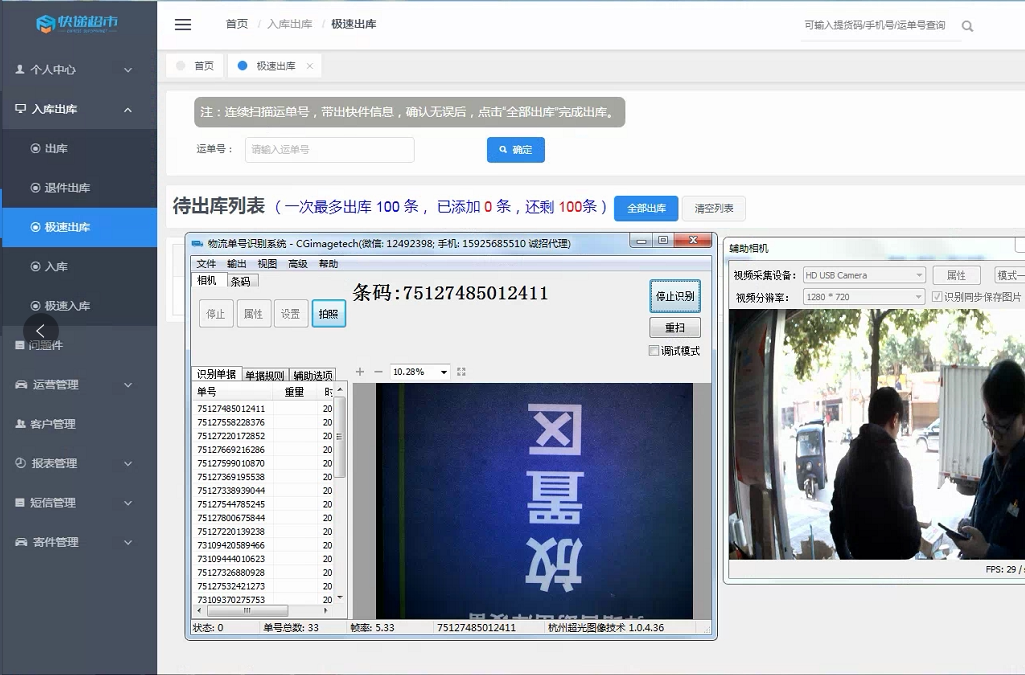The width and height of the screenshot is (1025, 675).
Task: Click 停止识别 button
Action: [675, 296]
